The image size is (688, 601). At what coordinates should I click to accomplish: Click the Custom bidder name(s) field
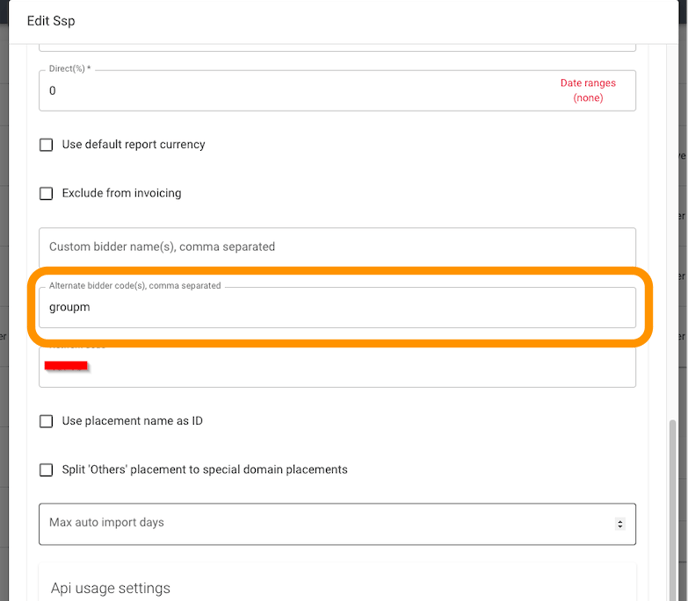337,247
